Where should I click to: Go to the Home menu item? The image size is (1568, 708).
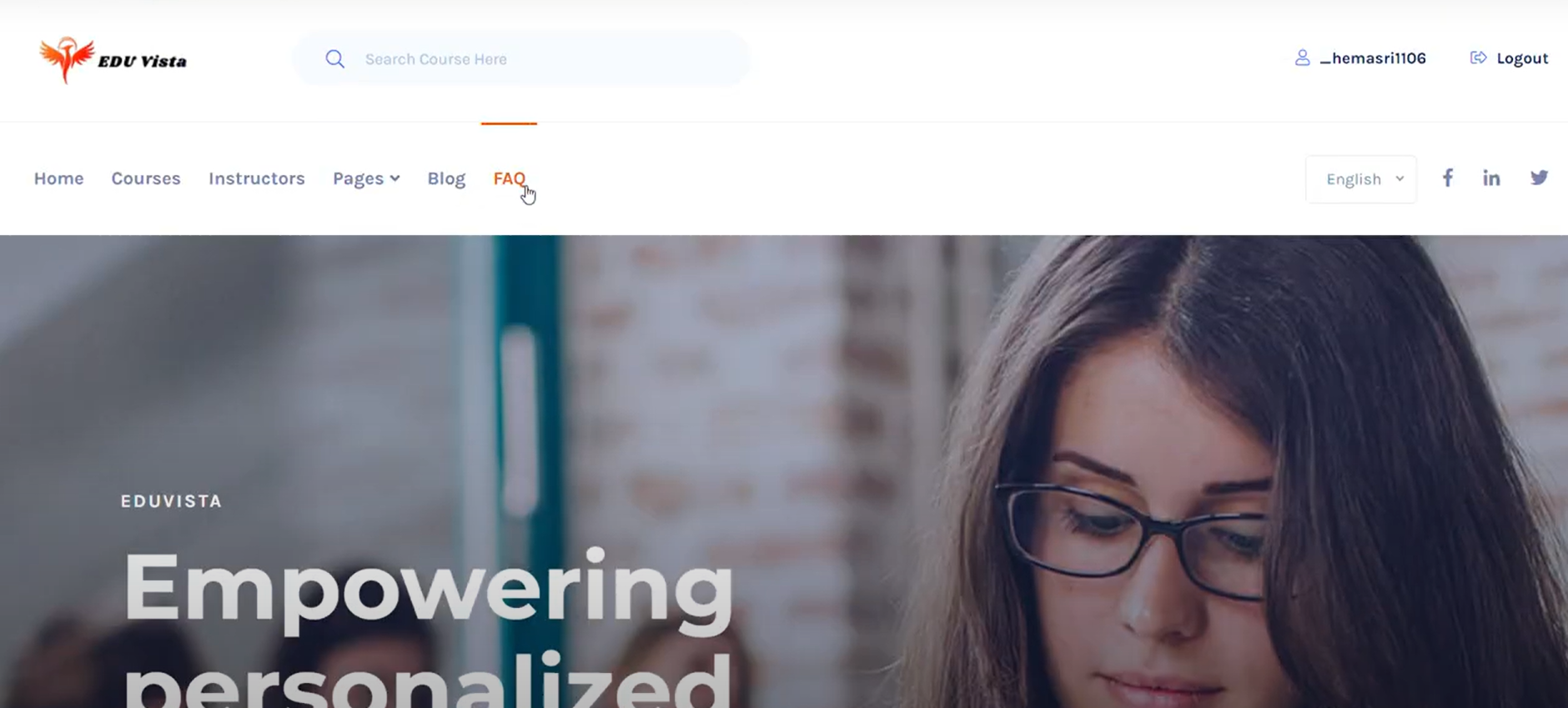pyautogui.click(x=58, y=178)
